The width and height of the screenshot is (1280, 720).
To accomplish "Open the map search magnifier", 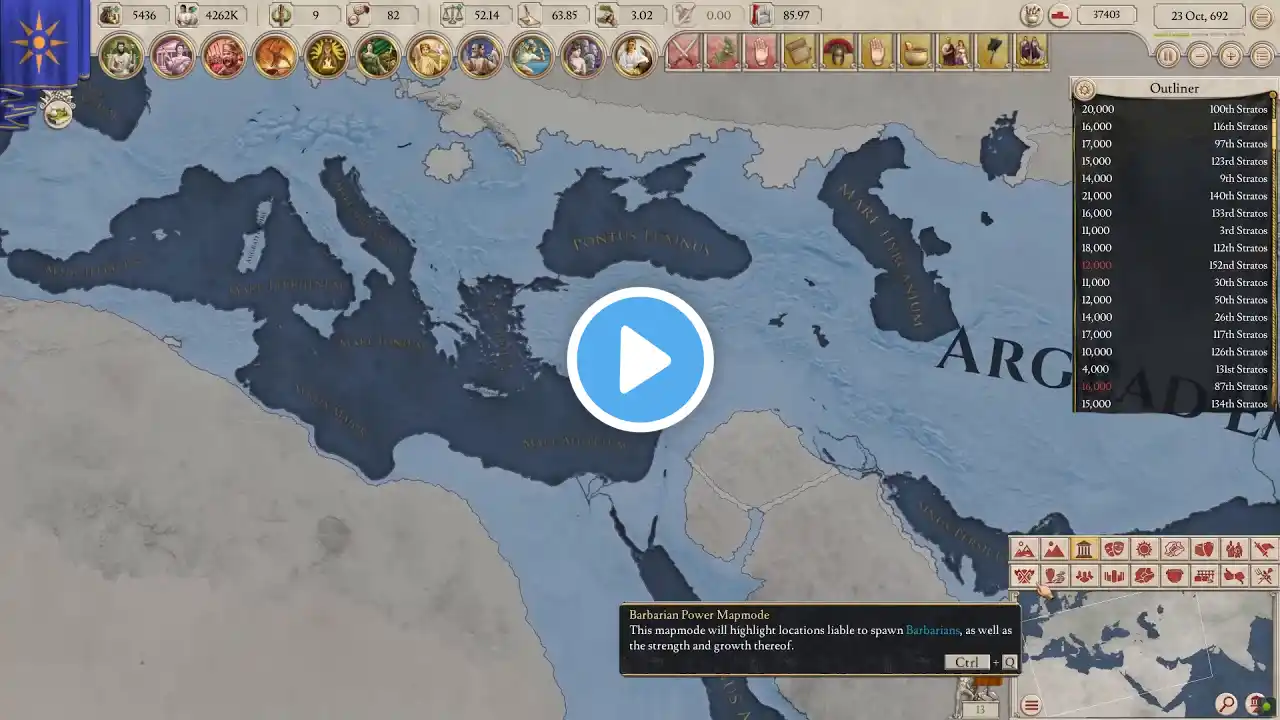I will (1226, 704).
